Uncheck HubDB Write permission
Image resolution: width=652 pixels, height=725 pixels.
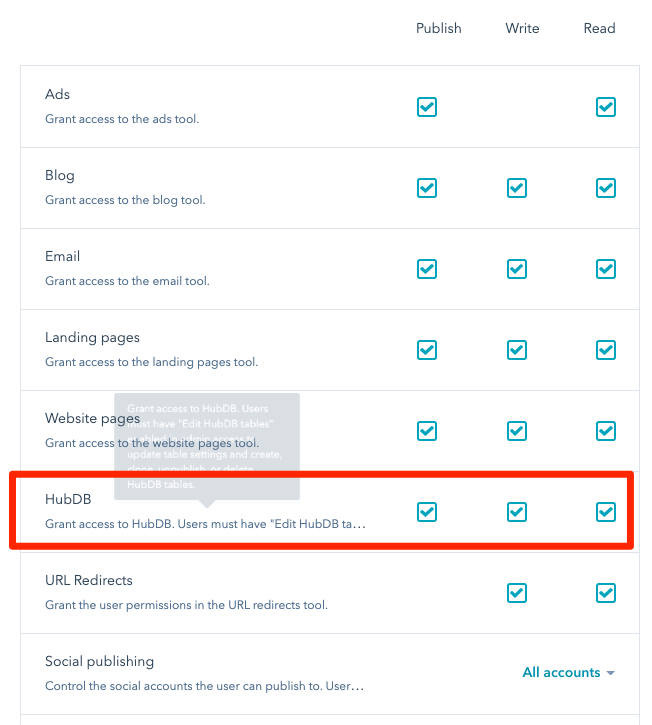pos(517,512)
